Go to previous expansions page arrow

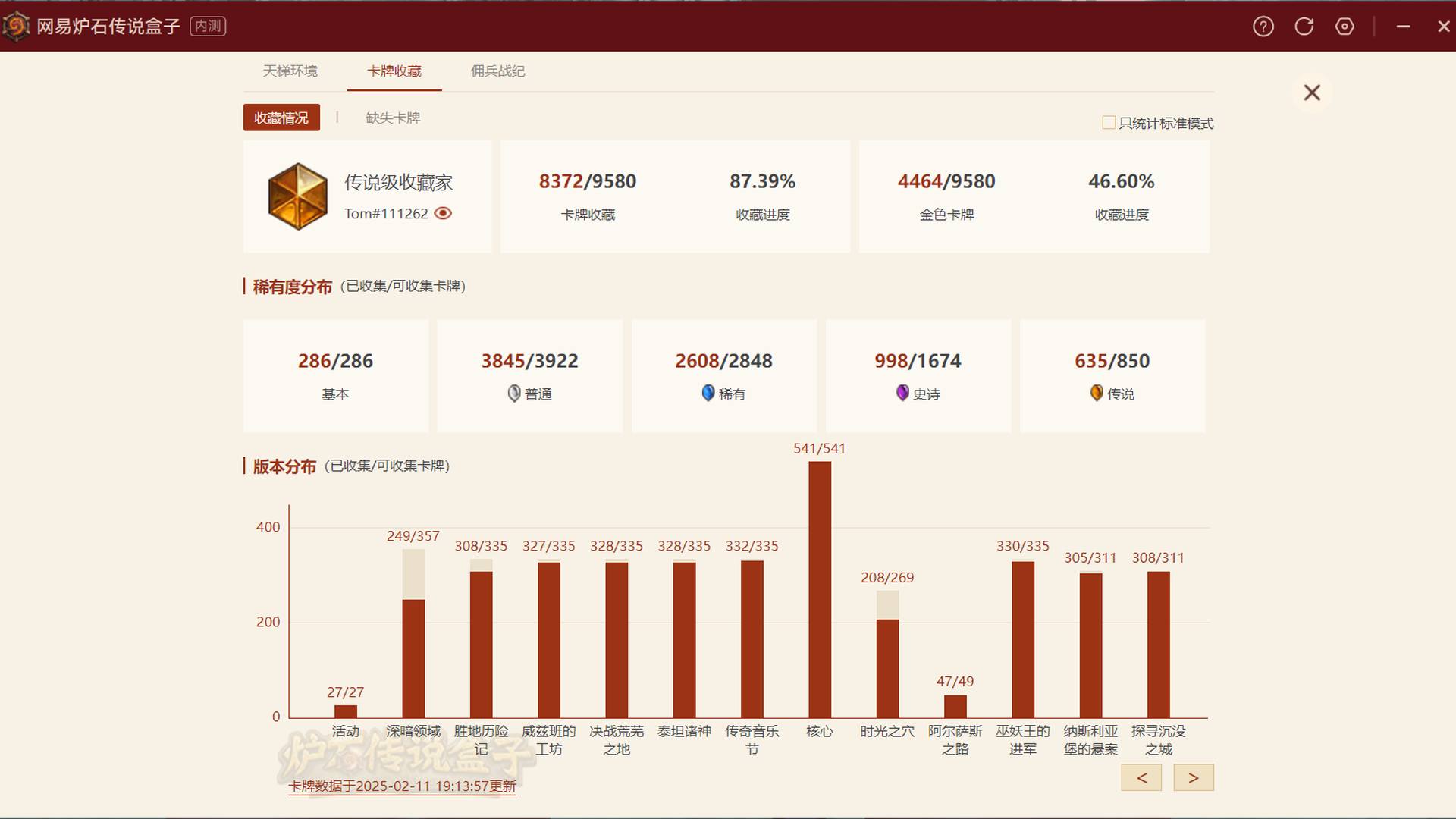(1141, 777)
